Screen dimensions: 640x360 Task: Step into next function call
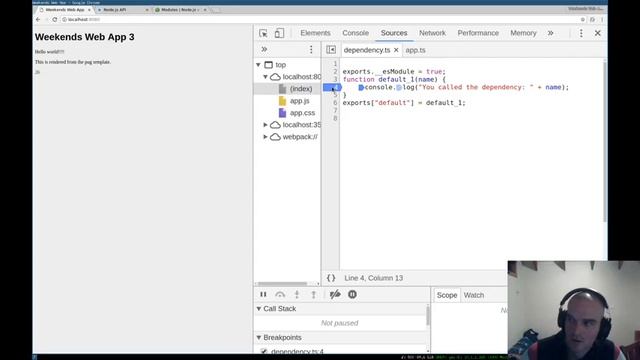pos(297,294)
